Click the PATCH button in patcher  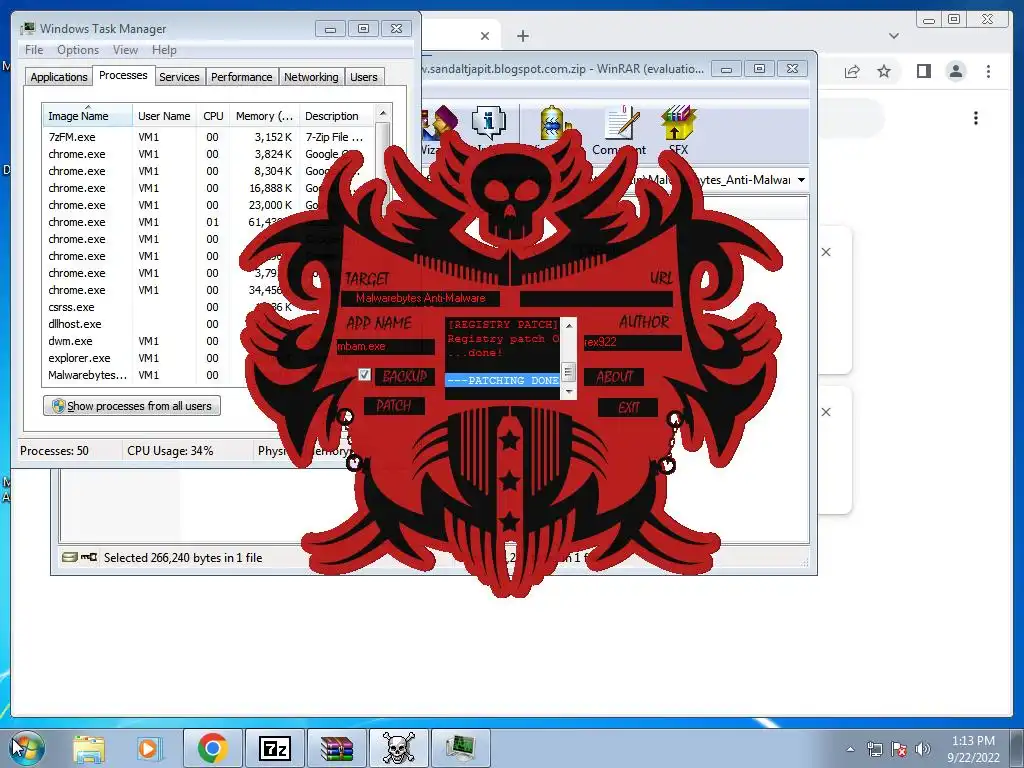(x=394, y=406)
